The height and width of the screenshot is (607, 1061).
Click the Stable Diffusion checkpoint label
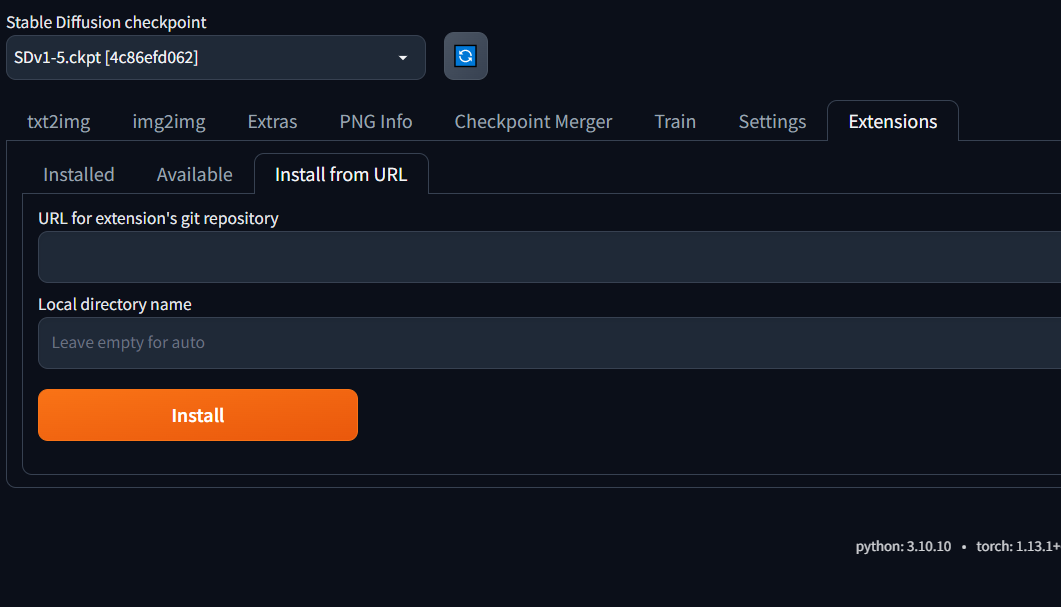[x=107, y=22]
